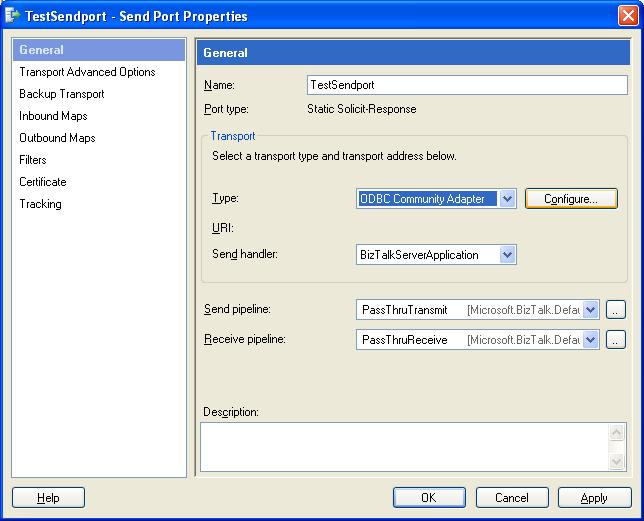Open the Outbound Maps page
The height and width of the screenshot is (521, 644).
57,138
